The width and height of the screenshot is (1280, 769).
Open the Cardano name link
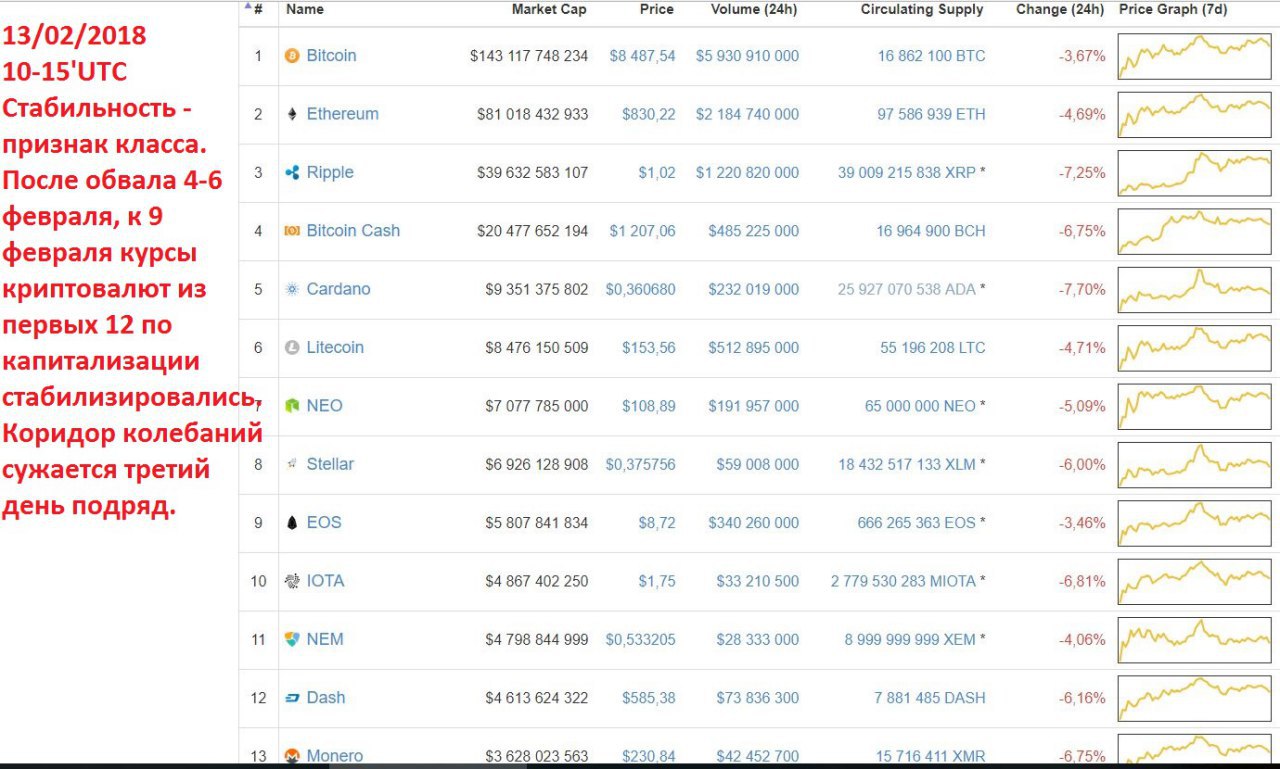(338, 289)
